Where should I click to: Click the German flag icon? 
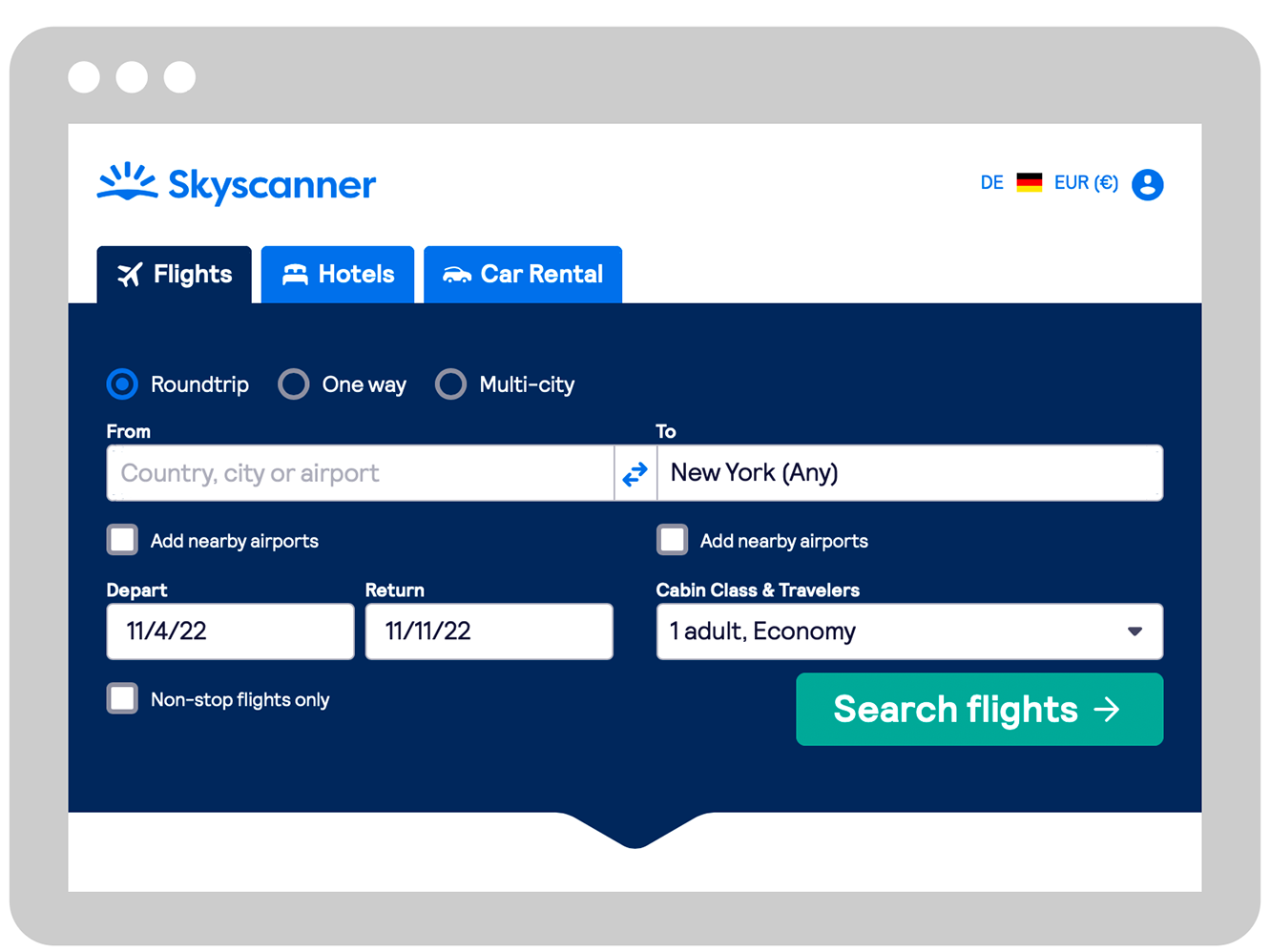1029,181
